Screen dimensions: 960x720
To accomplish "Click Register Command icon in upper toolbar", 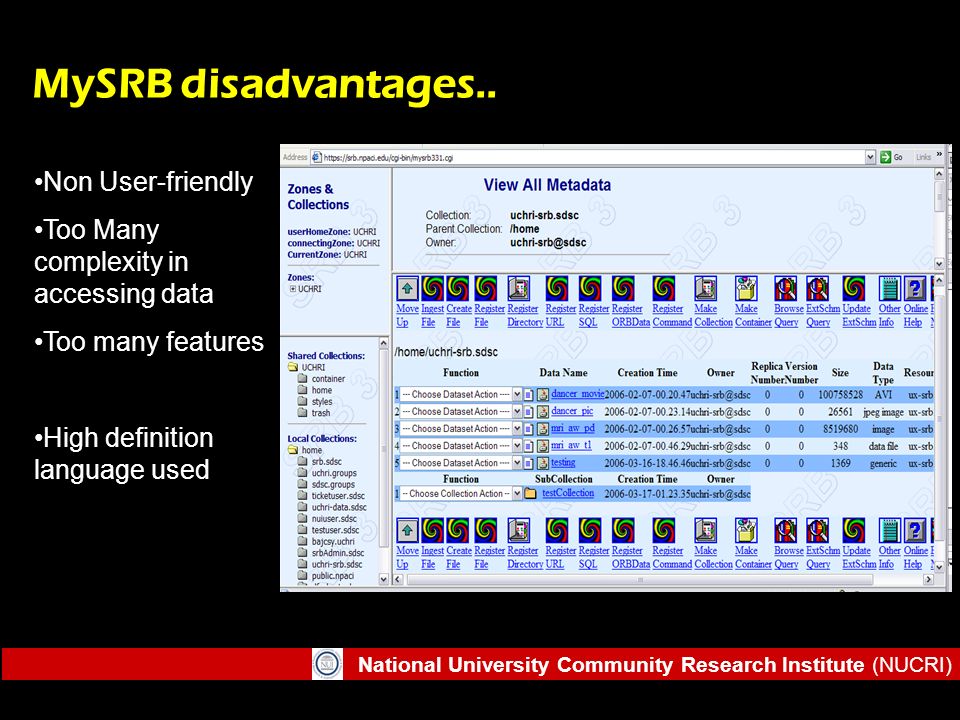I will point(664,288).
